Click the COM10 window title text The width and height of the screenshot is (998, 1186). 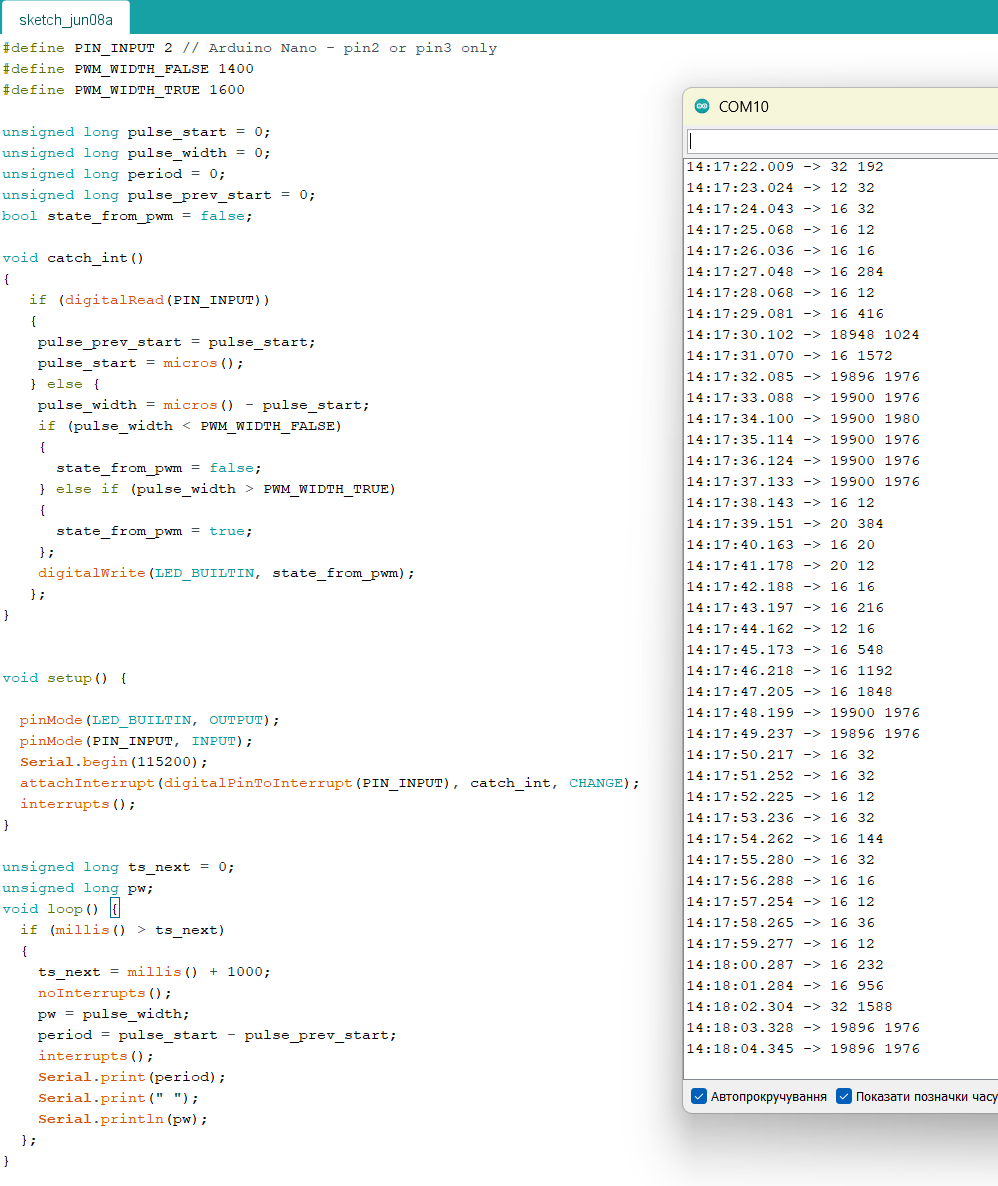coord(743,107)
